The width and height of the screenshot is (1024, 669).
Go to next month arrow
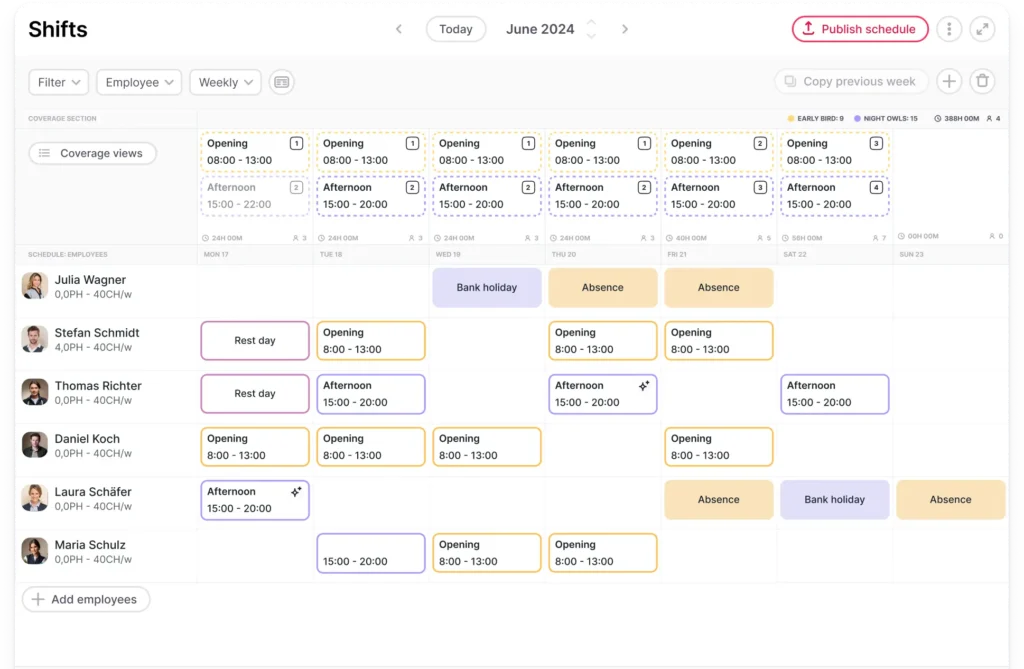point(625,29)
